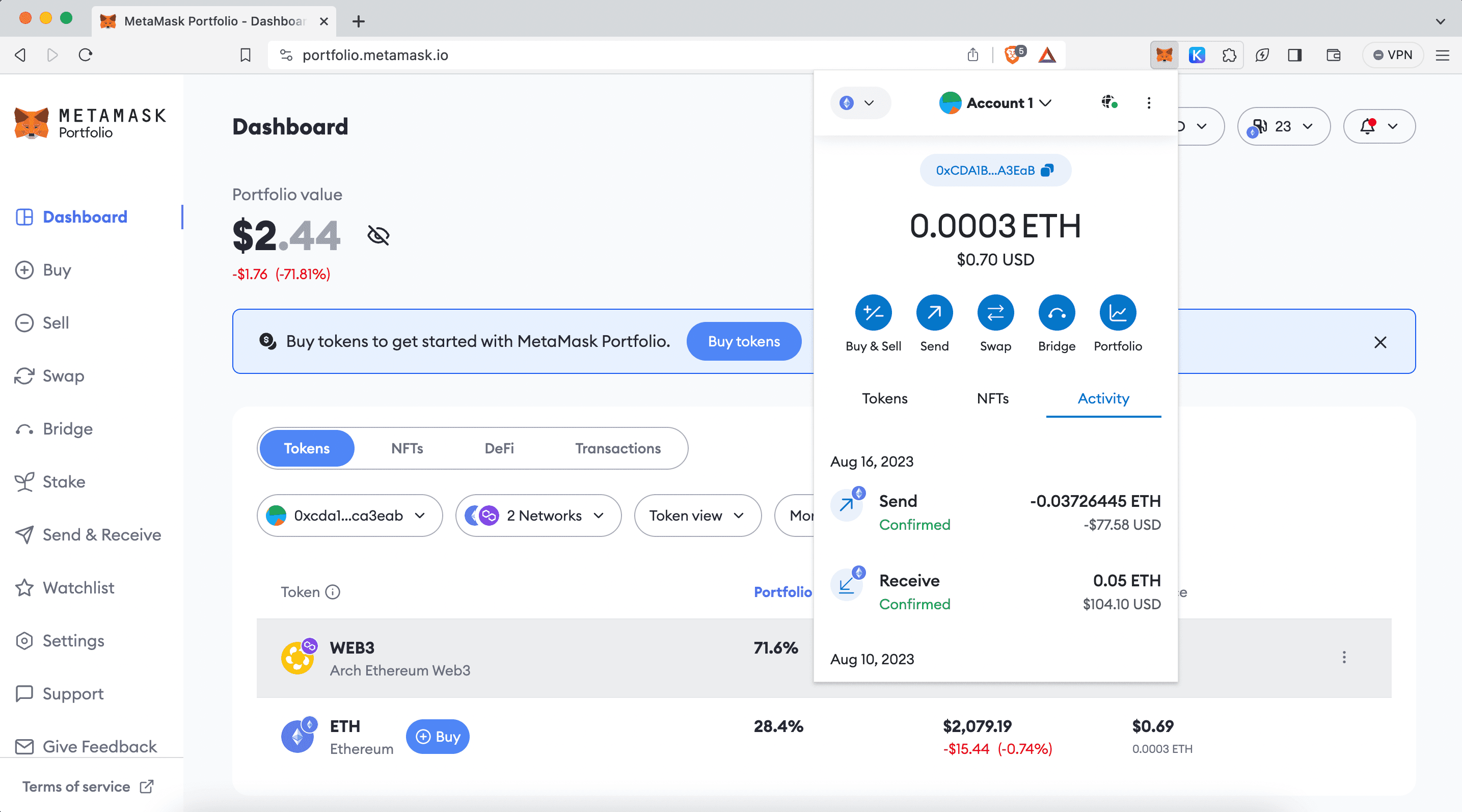Image resolution: width=1462 pixels, height=812 pixels.
Task: Switch to the DeFi tab
Action: click(x=499, y=448)
